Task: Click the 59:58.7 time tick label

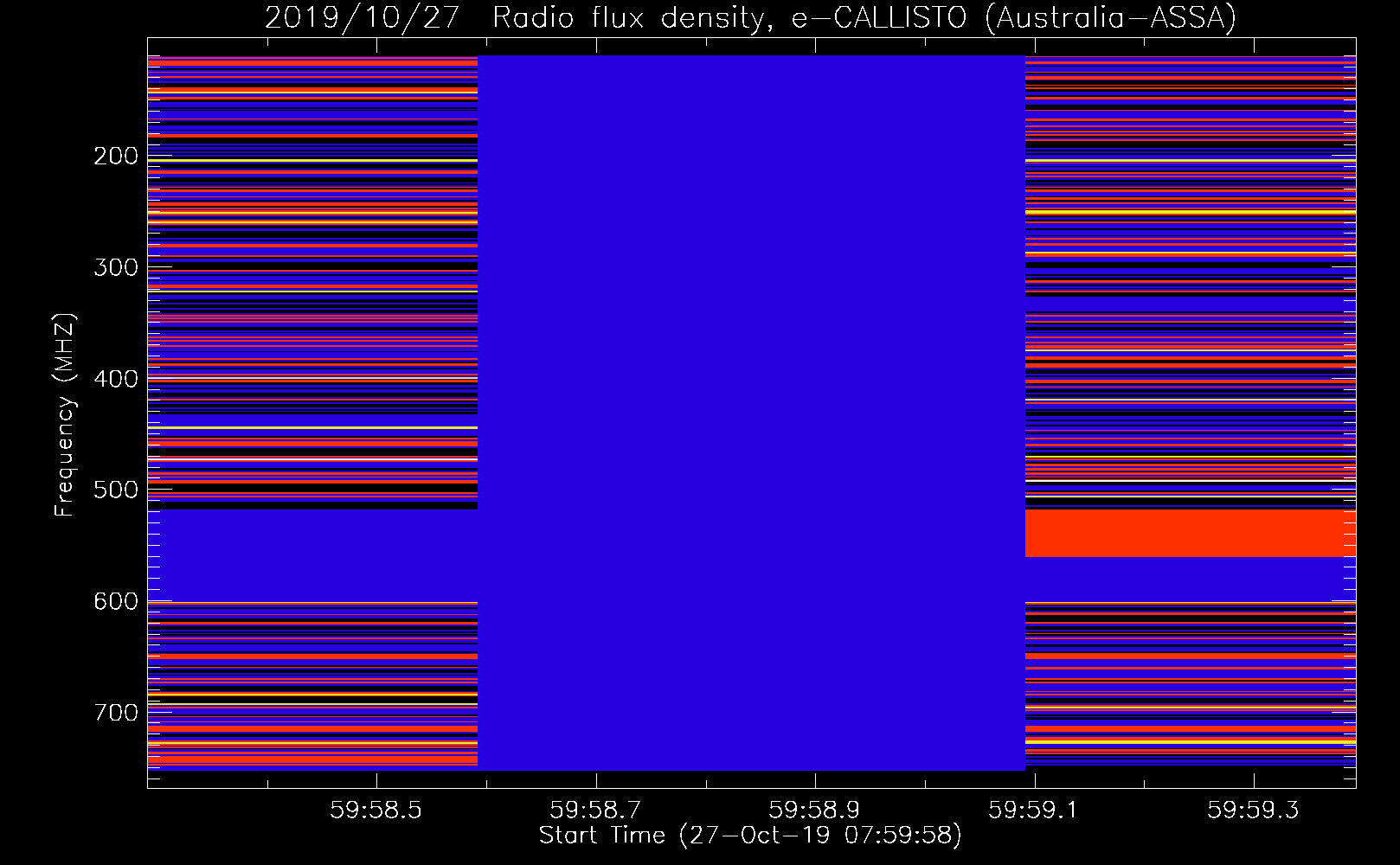Action: [596, 811]
